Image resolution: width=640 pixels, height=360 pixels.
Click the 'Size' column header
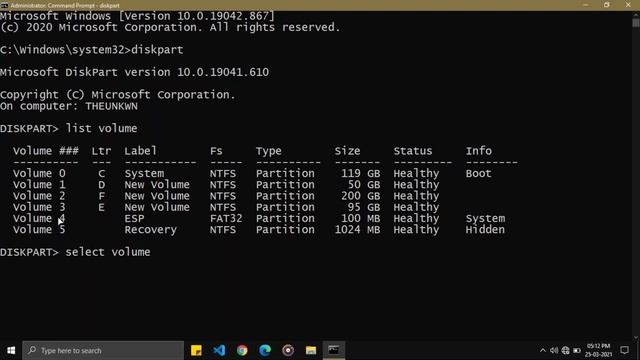click(347, 151)
